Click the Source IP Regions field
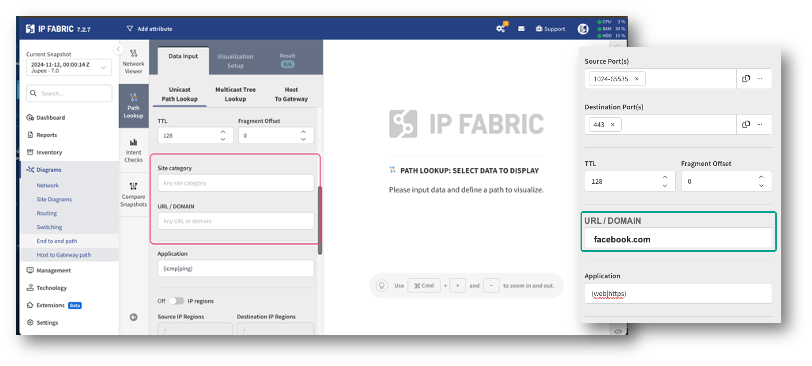Screen dimensions: 812x366 [195, 329]
